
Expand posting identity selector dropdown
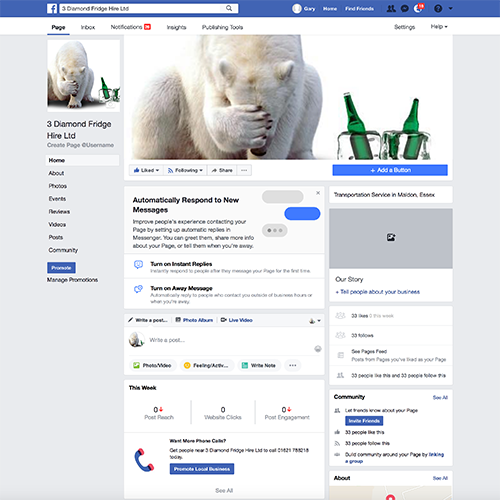pyautogui.click(x=315, y=321)
